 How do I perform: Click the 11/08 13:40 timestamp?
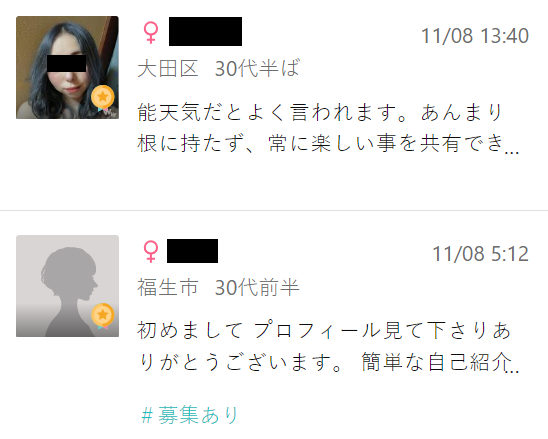tap(475, 36)
